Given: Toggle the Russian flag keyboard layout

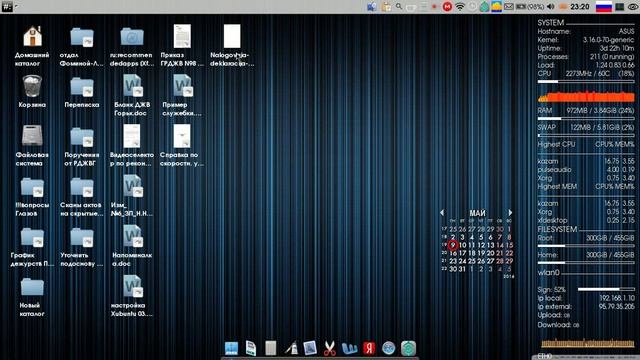Looking at the screenshot, I should [604, 7].
